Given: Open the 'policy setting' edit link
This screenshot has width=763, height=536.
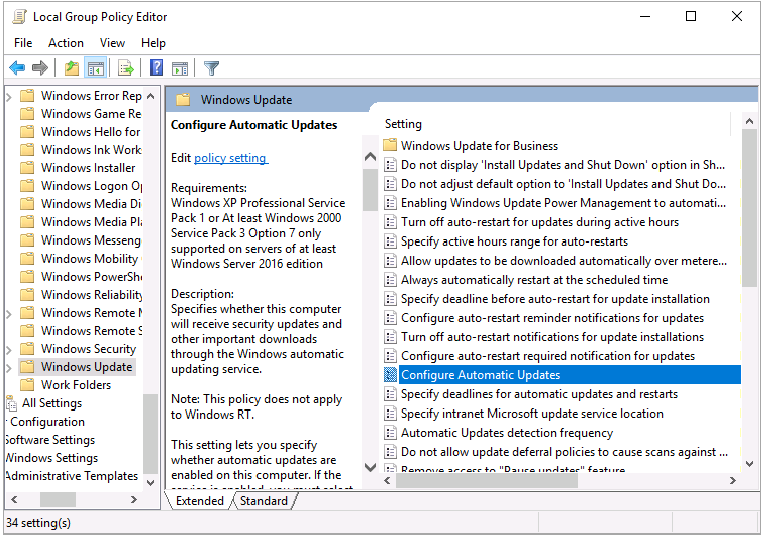Looking at the screenshot, I should [230, 158].
